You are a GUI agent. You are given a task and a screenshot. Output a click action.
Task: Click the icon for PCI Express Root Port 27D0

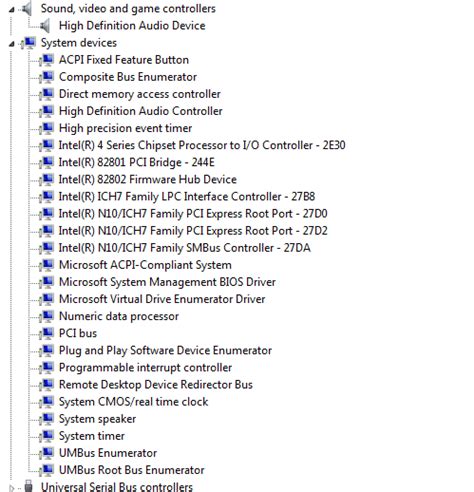(46, 214)
